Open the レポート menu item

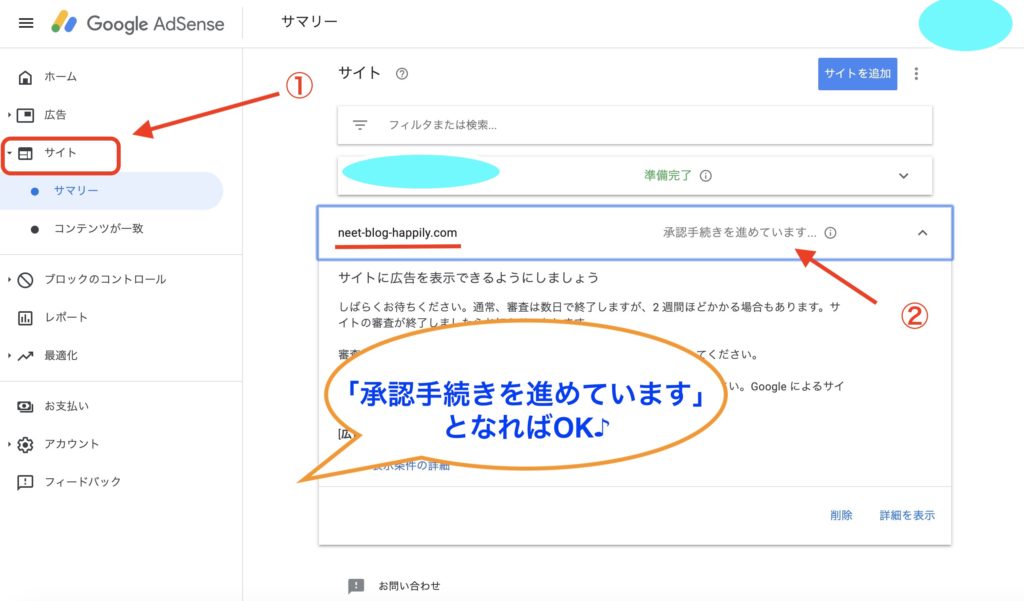(x=66, y=317)
